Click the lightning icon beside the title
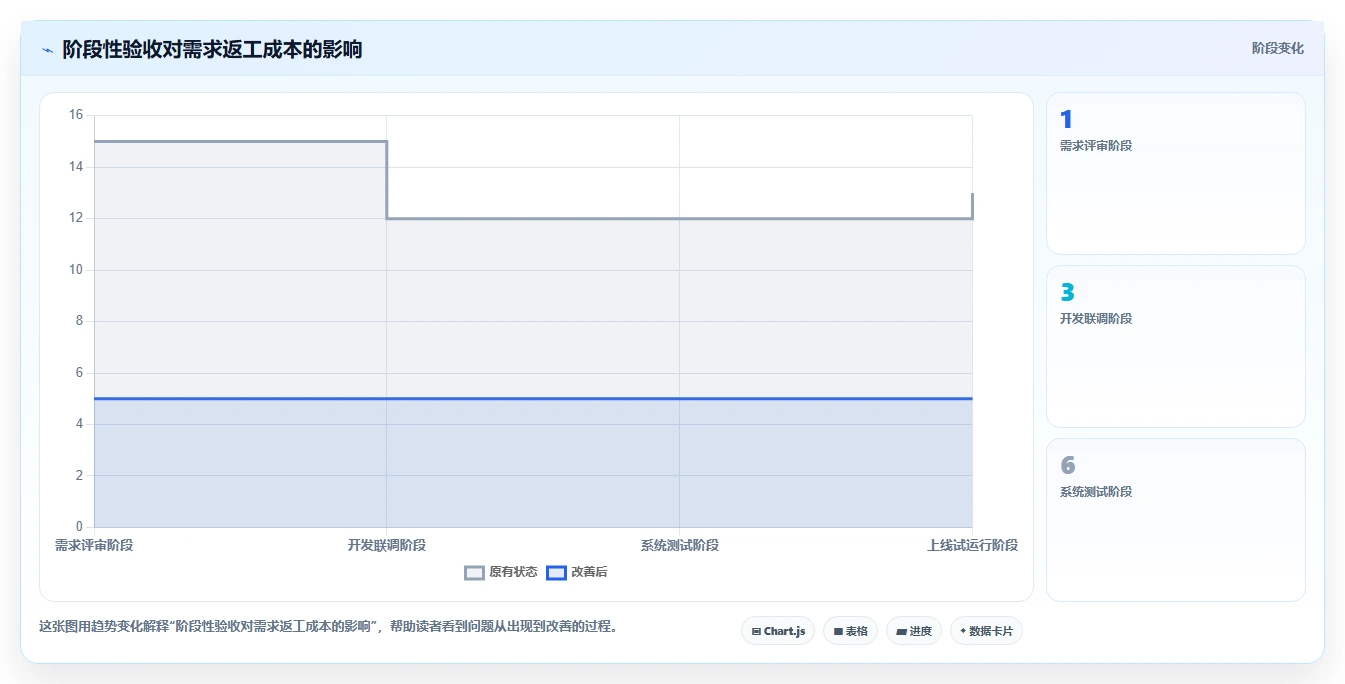Image resolution: width=1345 pixels, height=684 pixels. click(x=47, y=50)
